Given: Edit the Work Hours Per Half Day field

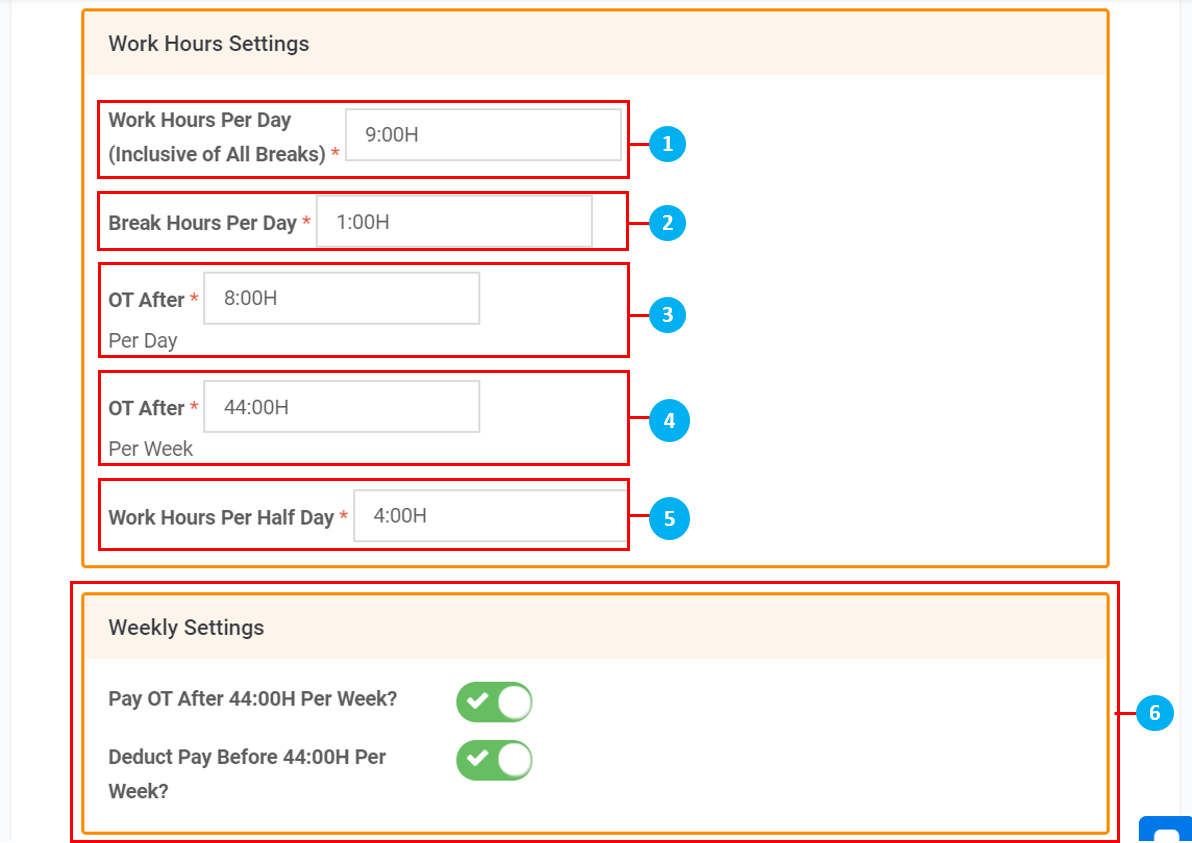Looking at the screenshot, I should tap(490, 516).
